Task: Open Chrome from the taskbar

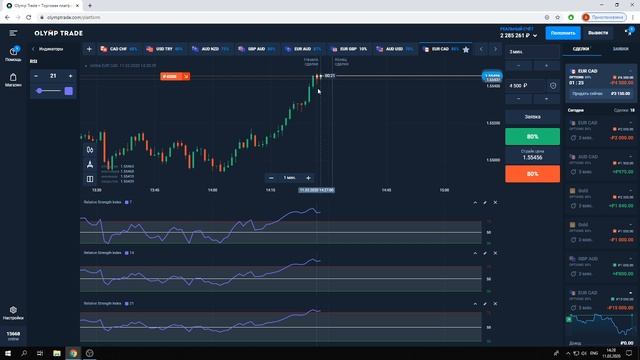Action: [x=73, y=353]
